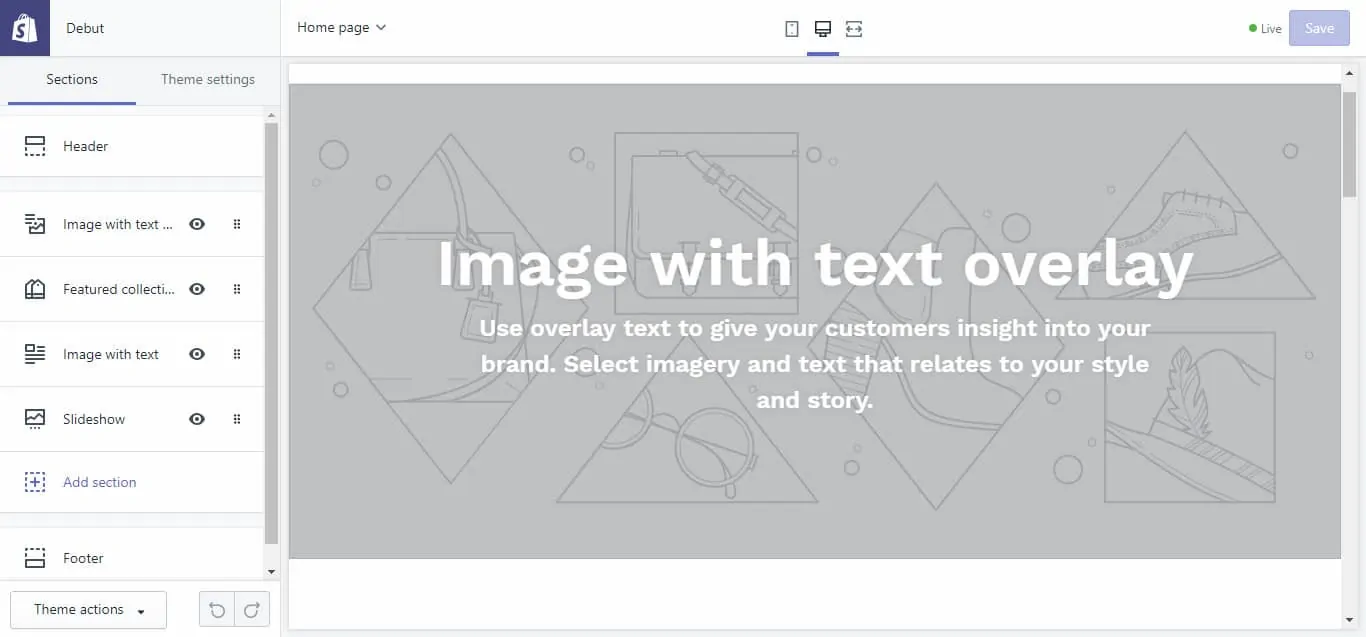The height and width of the screenshot is (637, 1366).
Task: Switch to the Theme settings tab
Action: point(207,79)
